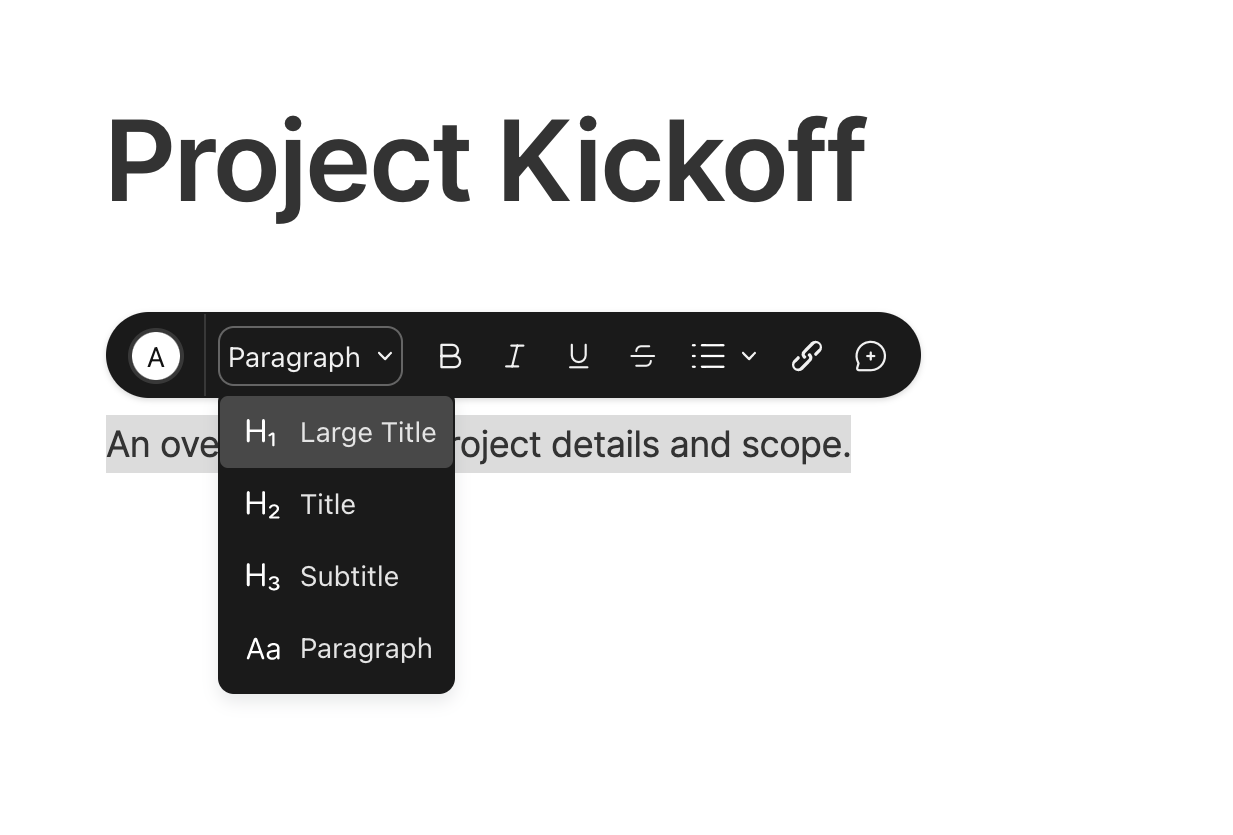The image size is (1233, 835).
Task: Toggle bold formatting
Action: click(x=450, y=356)
